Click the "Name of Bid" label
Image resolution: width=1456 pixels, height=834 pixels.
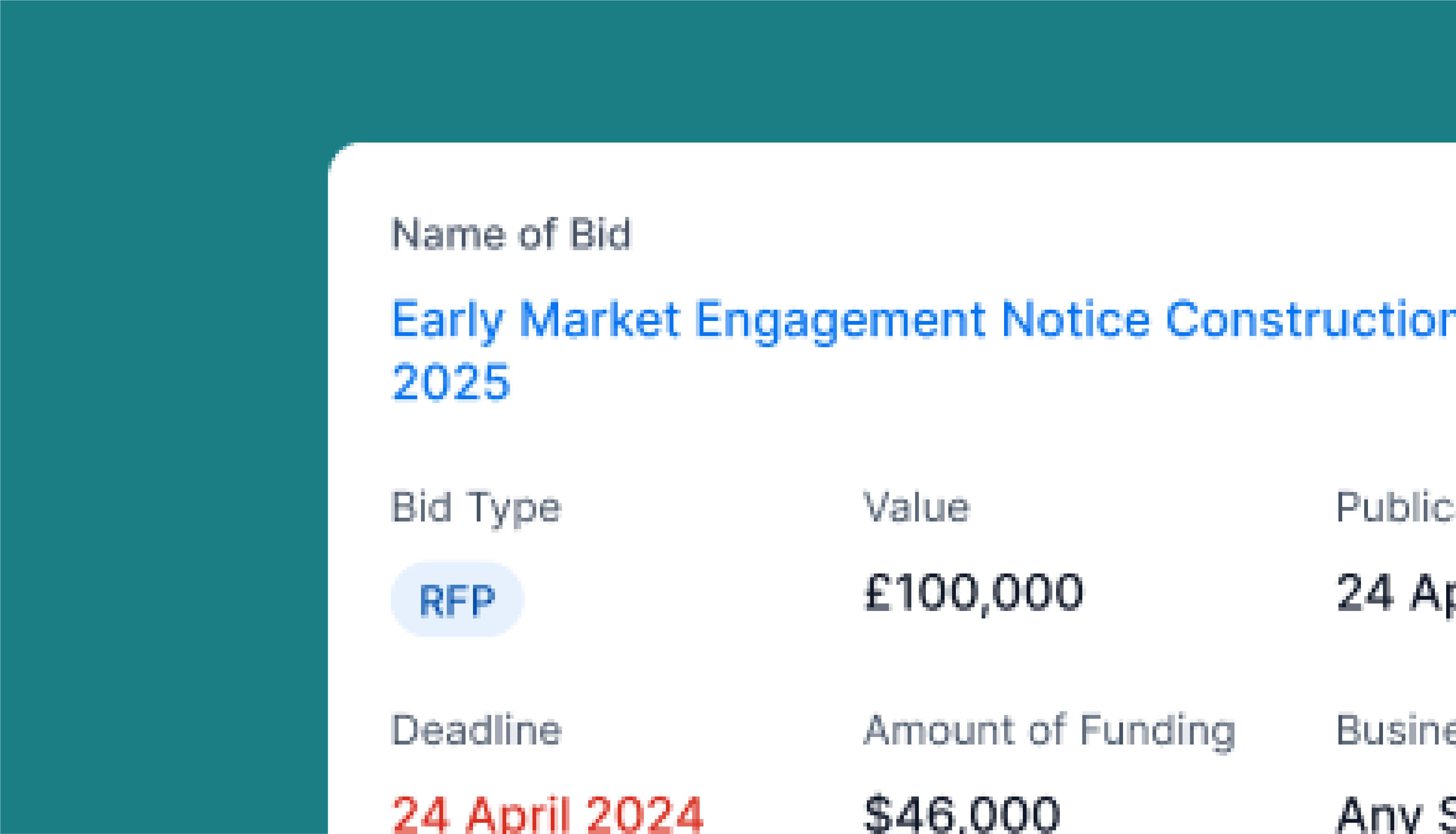511,234
